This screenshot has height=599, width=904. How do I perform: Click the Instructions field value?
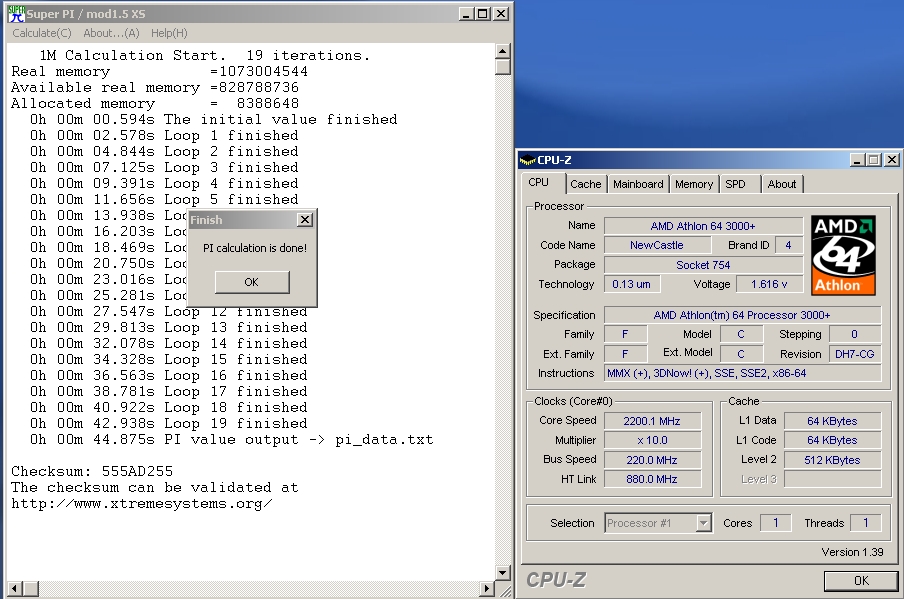(742, 373)
